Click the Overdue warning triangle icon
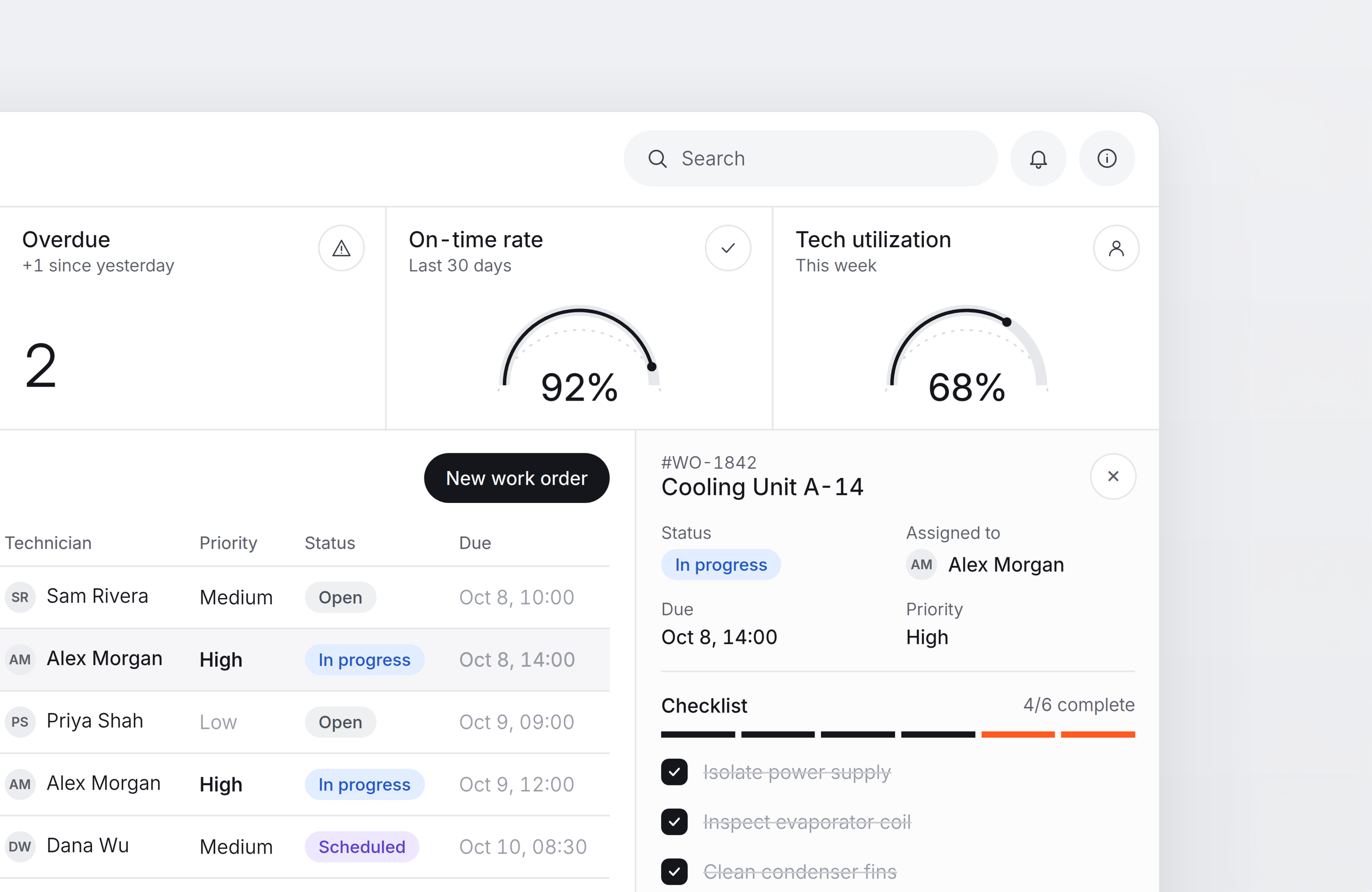Viewport: 1372px width, 892px height. (x=341, y=248)
